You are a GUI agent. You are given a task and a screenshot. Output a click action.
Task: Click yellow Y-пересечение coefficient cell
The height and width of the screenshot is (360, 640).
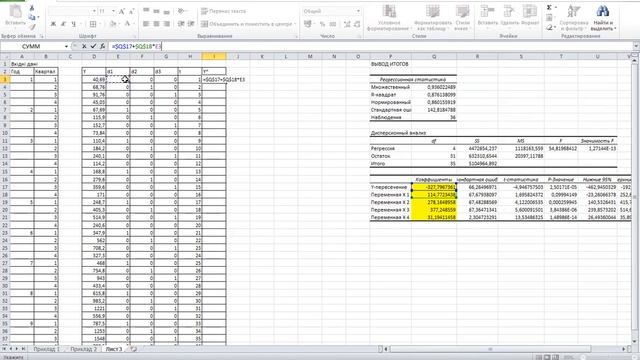coord(434,187)
